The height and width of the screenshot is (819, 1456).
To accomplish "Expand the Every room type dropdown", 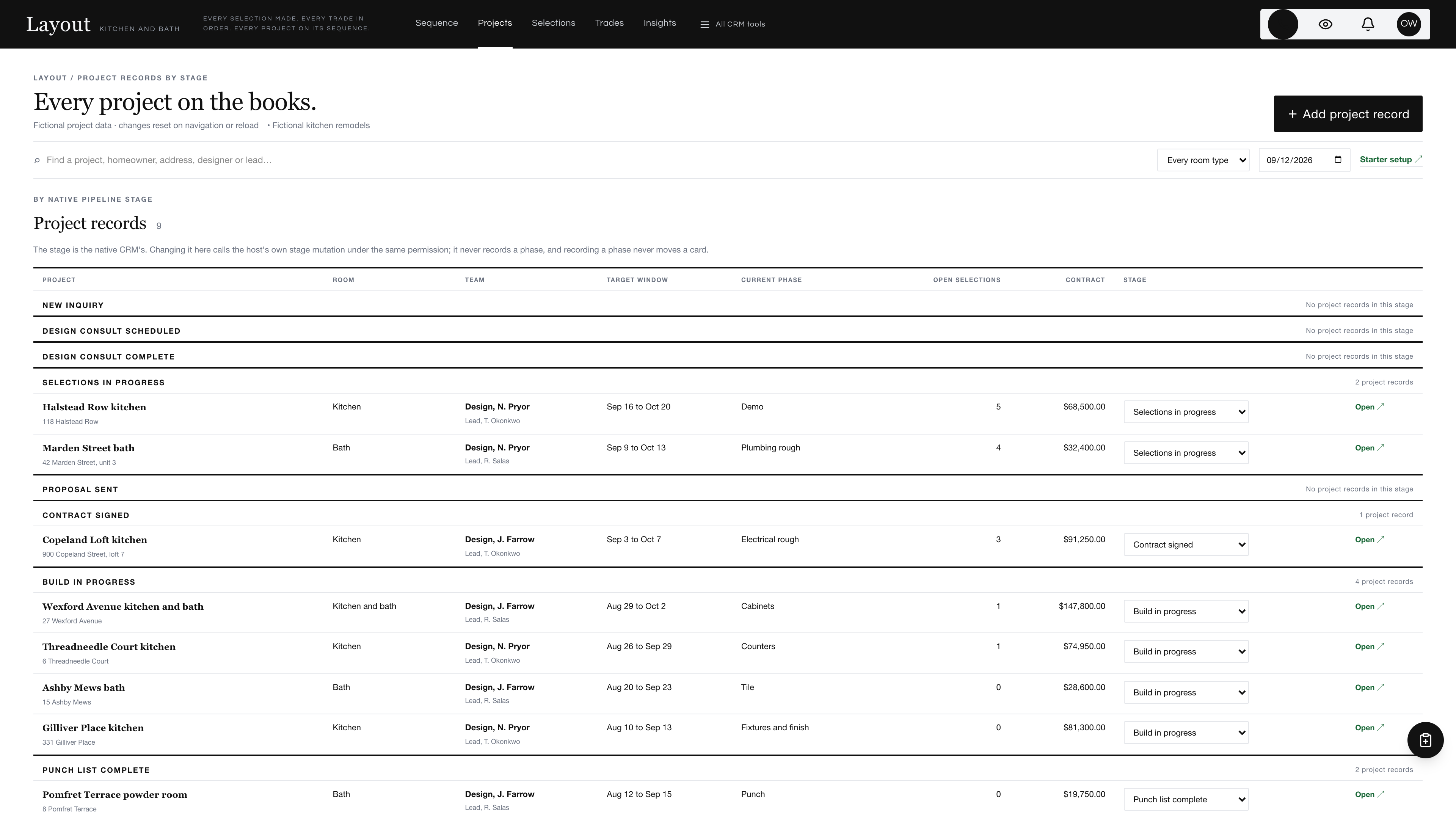I will [1203, 160].
